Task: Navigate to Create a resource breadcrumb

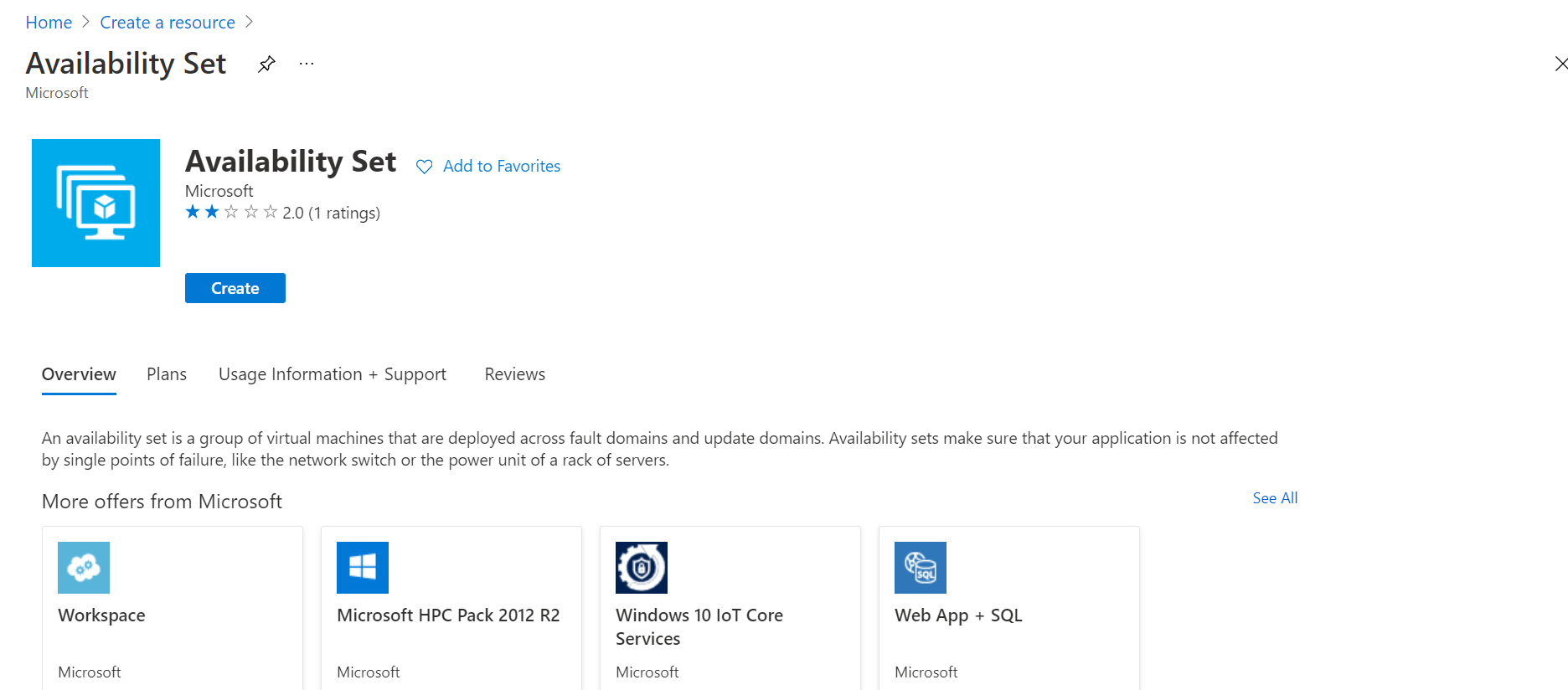Action: [168, 23]
